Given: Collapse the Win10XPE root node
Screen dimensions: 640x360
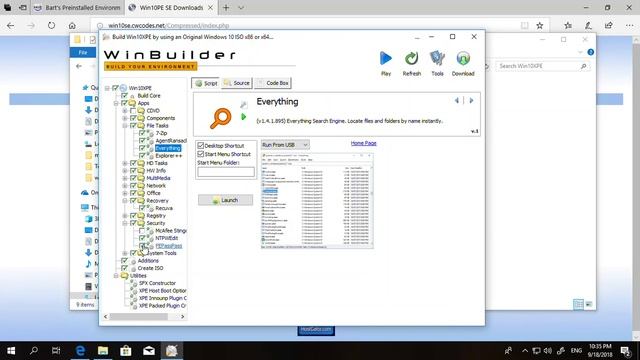Looking at the screenshot, I should point(107,88).
